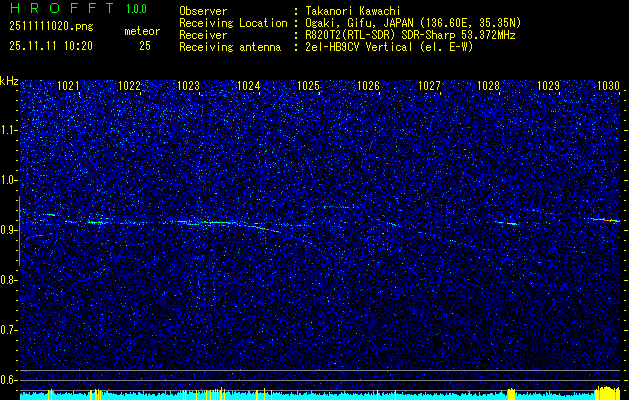Click the 1.0 kHz frequency label
The width and height of the screenshot is (629, 400).
click(8, 180)
